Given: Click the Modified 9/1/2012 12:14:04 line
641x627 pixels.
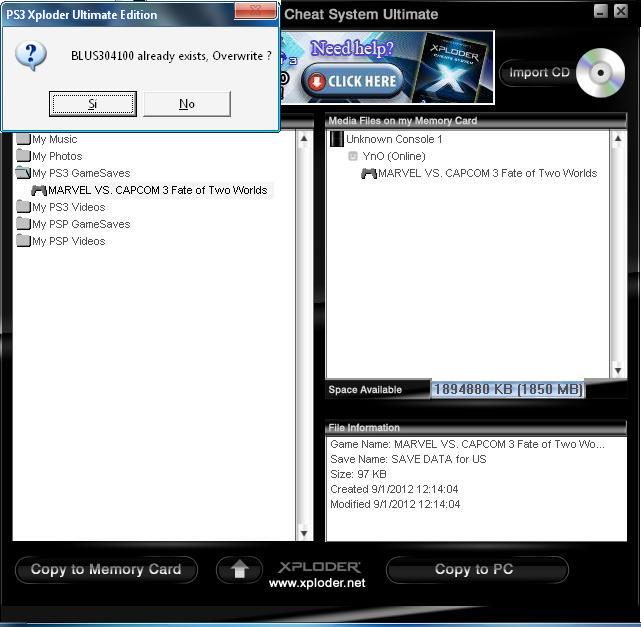Looking at the screenshot, I should [395, 504].
